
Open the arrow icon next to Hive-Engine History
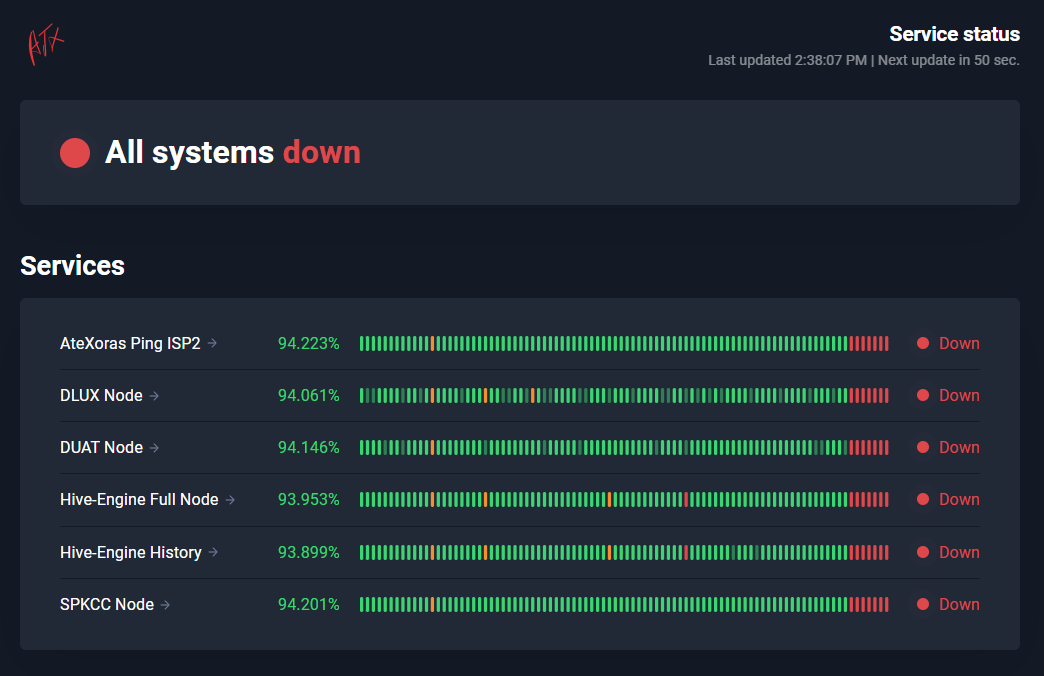(x=213, y=552)
